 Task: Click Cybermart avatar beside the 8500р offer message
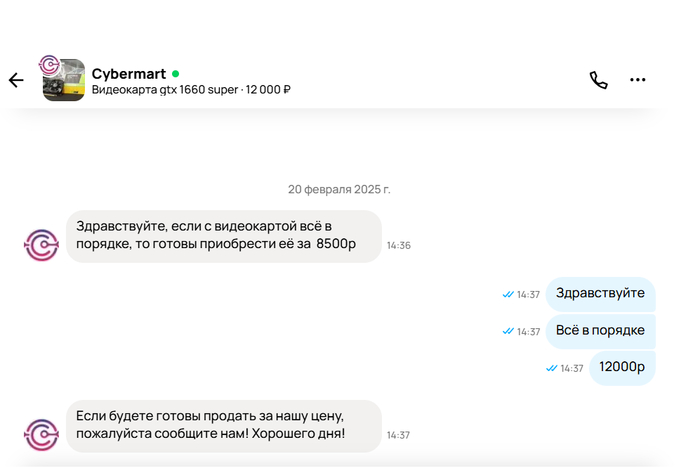tap(42, 245)
